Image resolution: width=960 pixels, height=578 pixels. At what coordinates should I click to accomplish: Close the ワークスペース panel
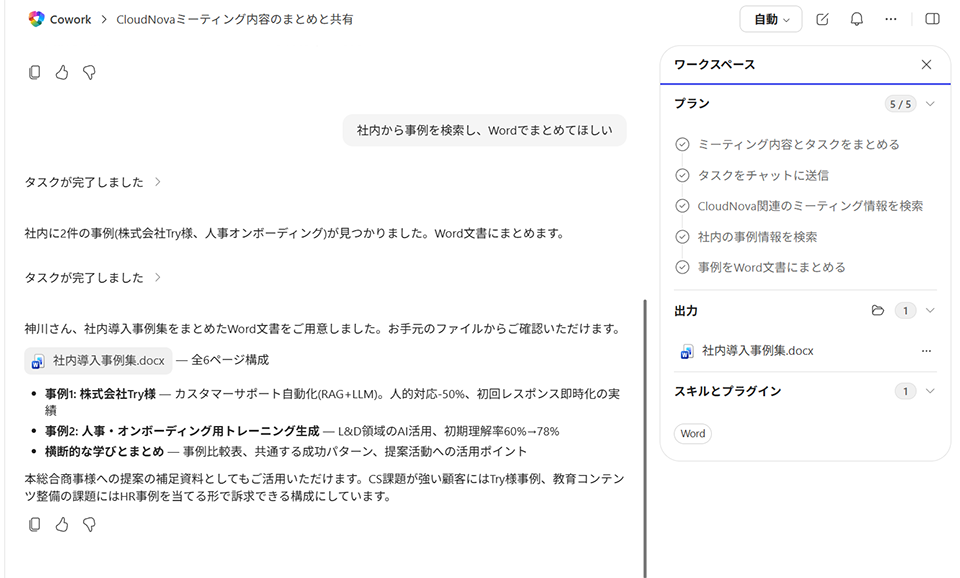coord(926,65)
